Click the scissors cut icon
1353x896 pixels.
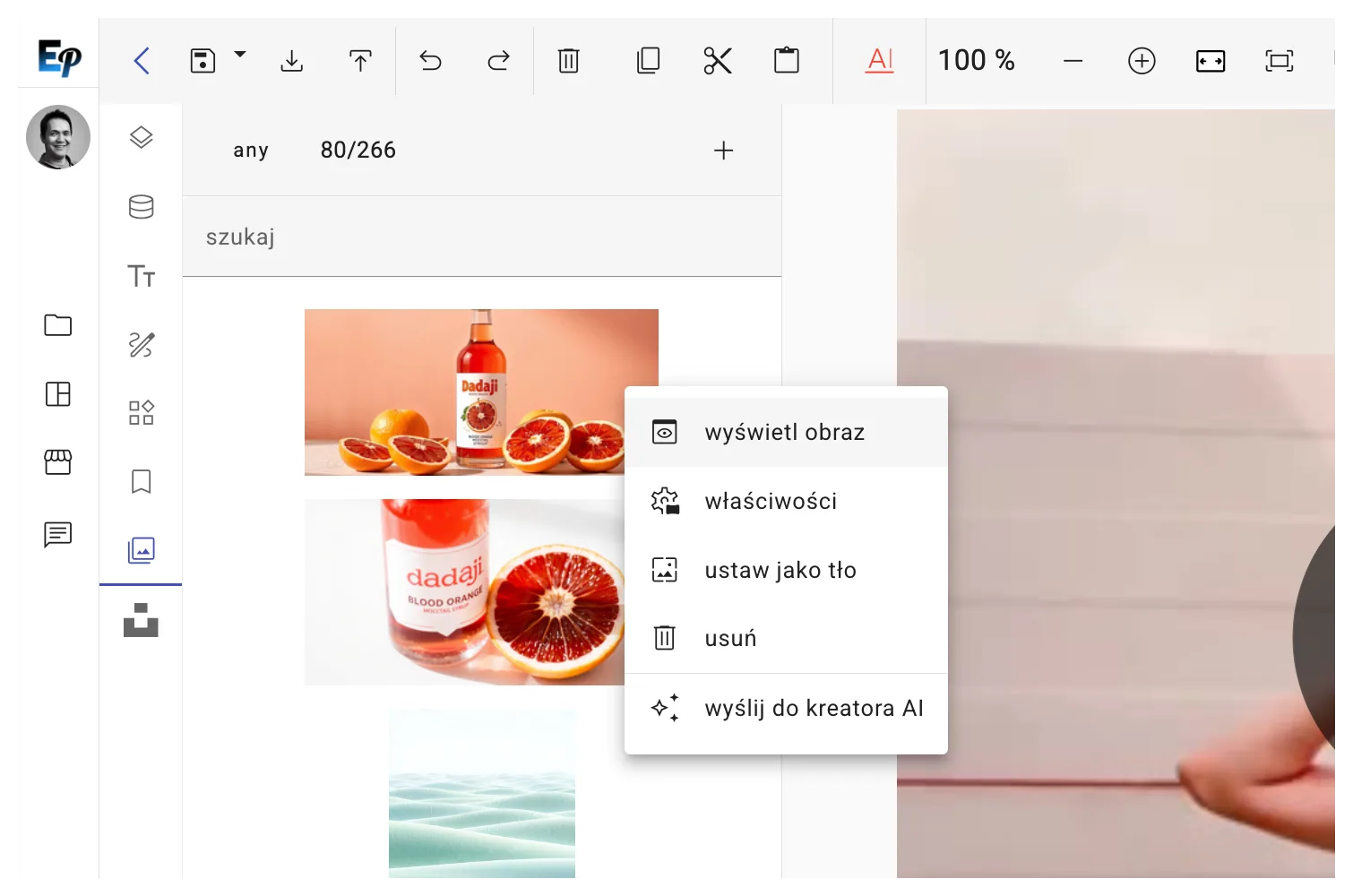718,61
